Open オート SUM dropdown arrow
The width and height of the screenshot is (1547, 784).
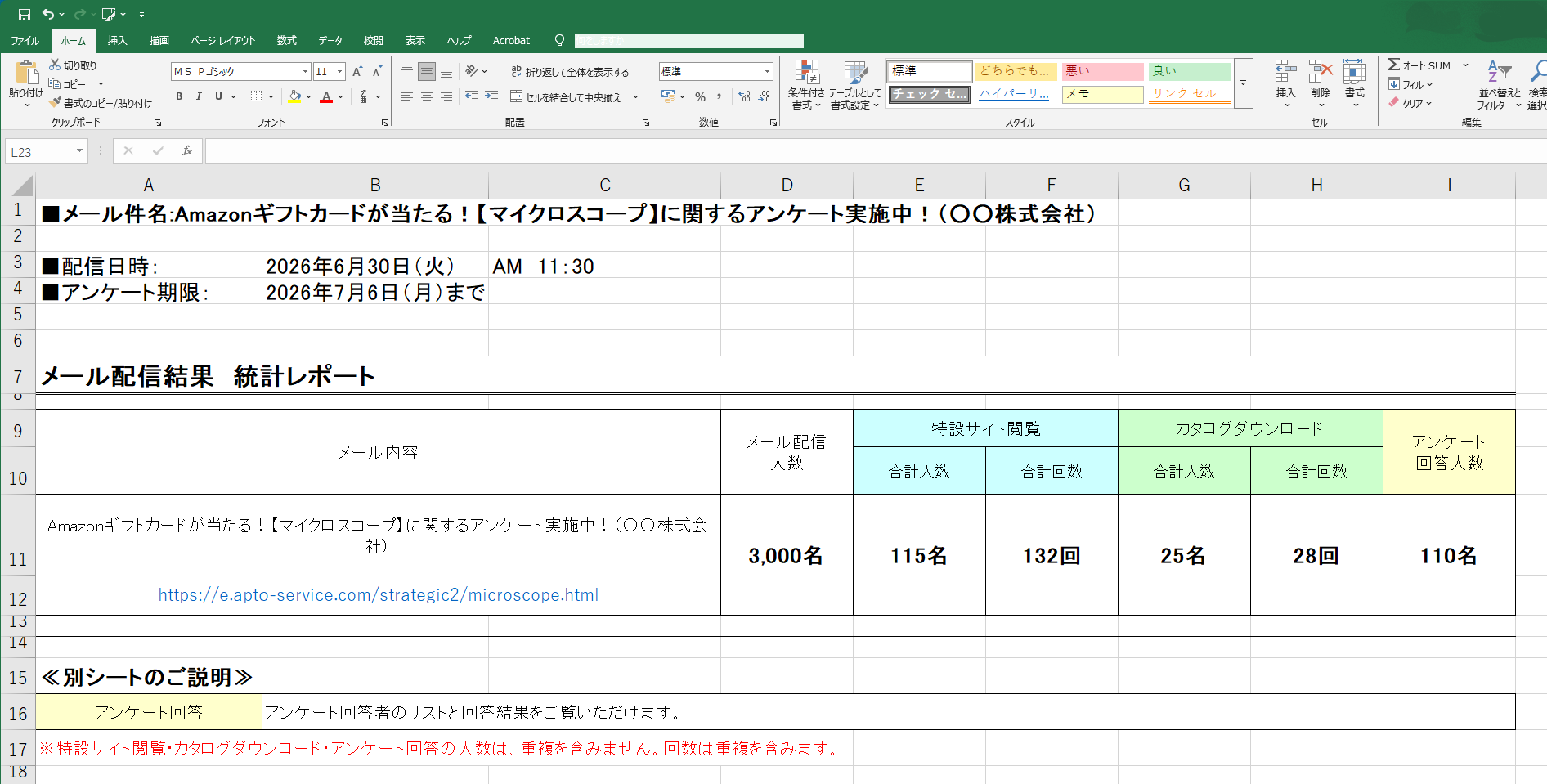pyautogui.click(x=1465, y=65)
